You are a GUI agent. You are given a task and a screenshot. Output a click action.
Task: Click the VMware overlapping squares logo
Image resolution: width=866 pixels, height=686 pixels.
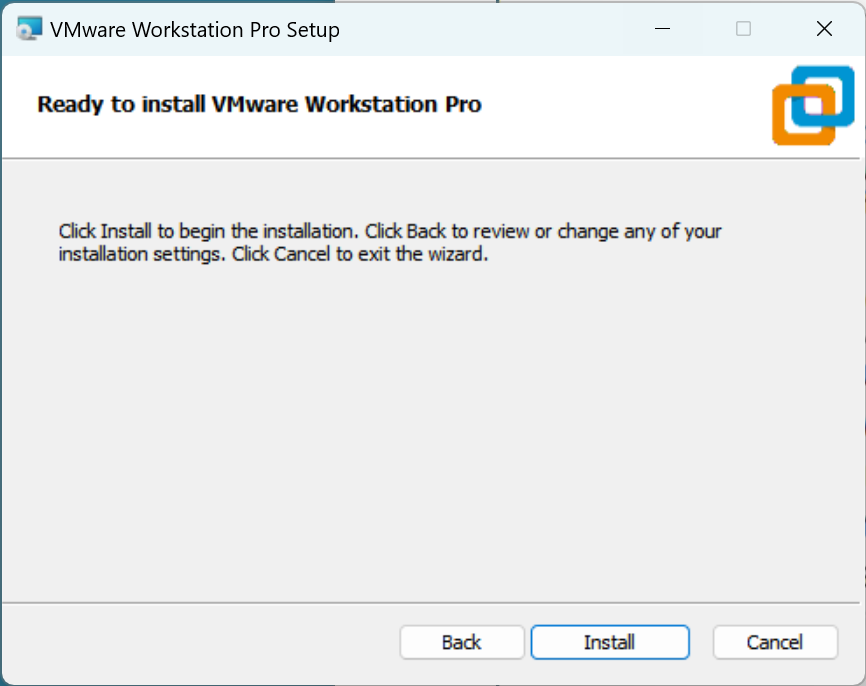[813, 104]
